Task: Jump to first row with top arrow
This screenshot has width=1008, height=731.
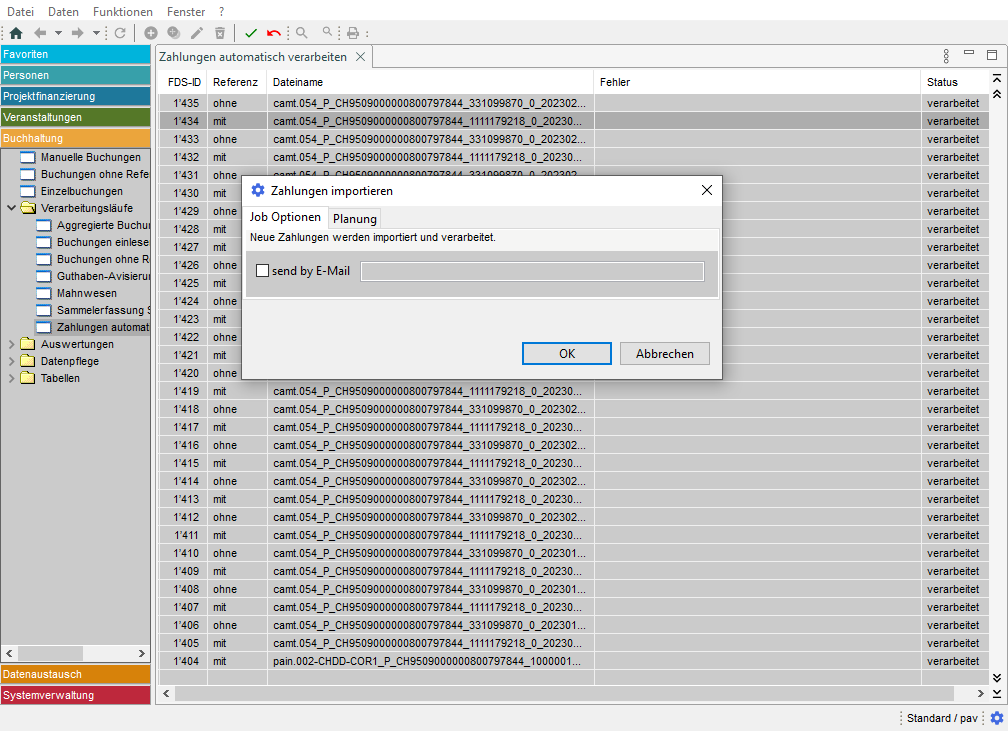Action: [x=996, y=78]
